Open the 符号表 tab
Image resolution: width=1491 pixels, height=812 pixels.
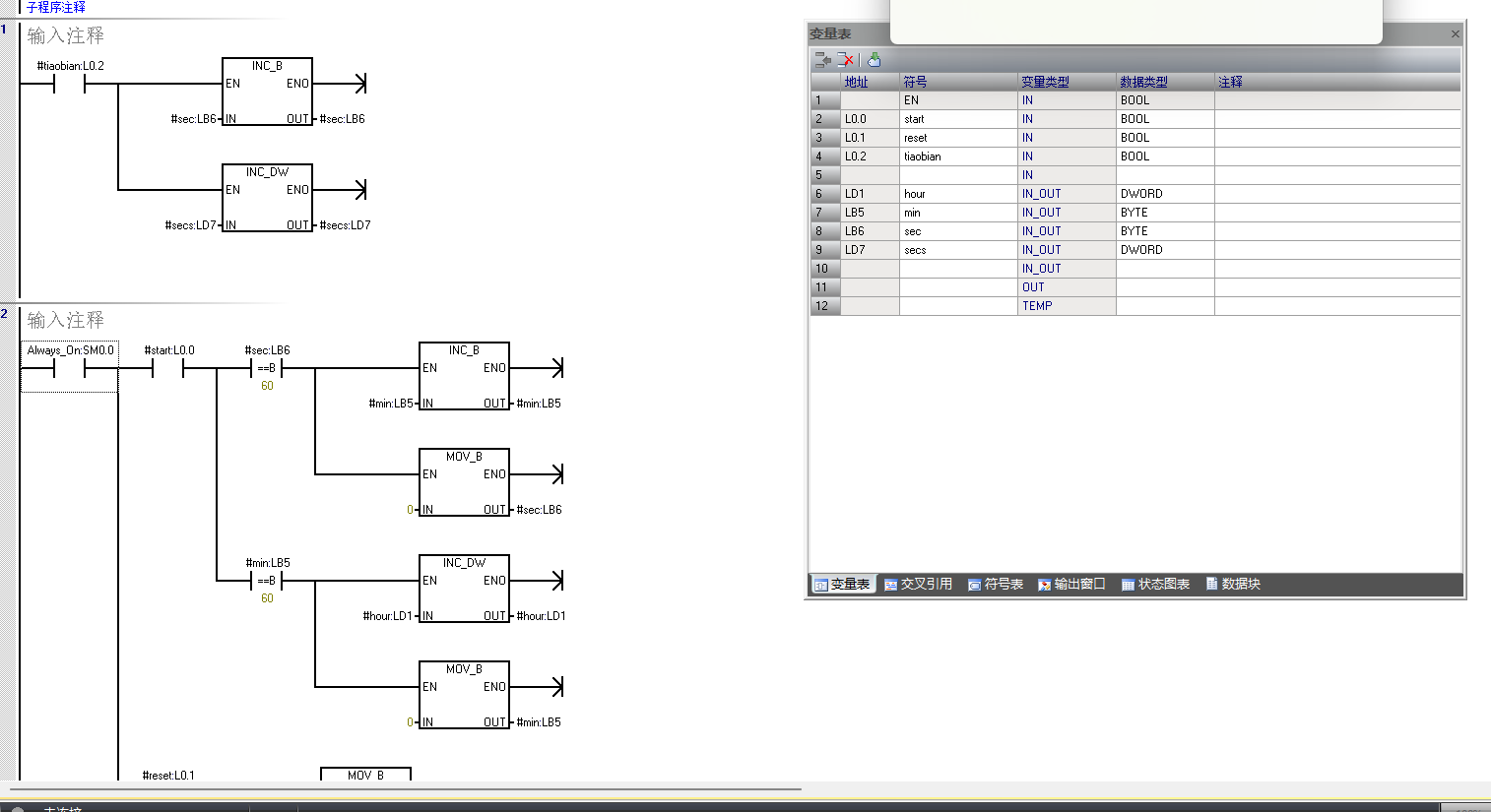(x=996, y=584)
